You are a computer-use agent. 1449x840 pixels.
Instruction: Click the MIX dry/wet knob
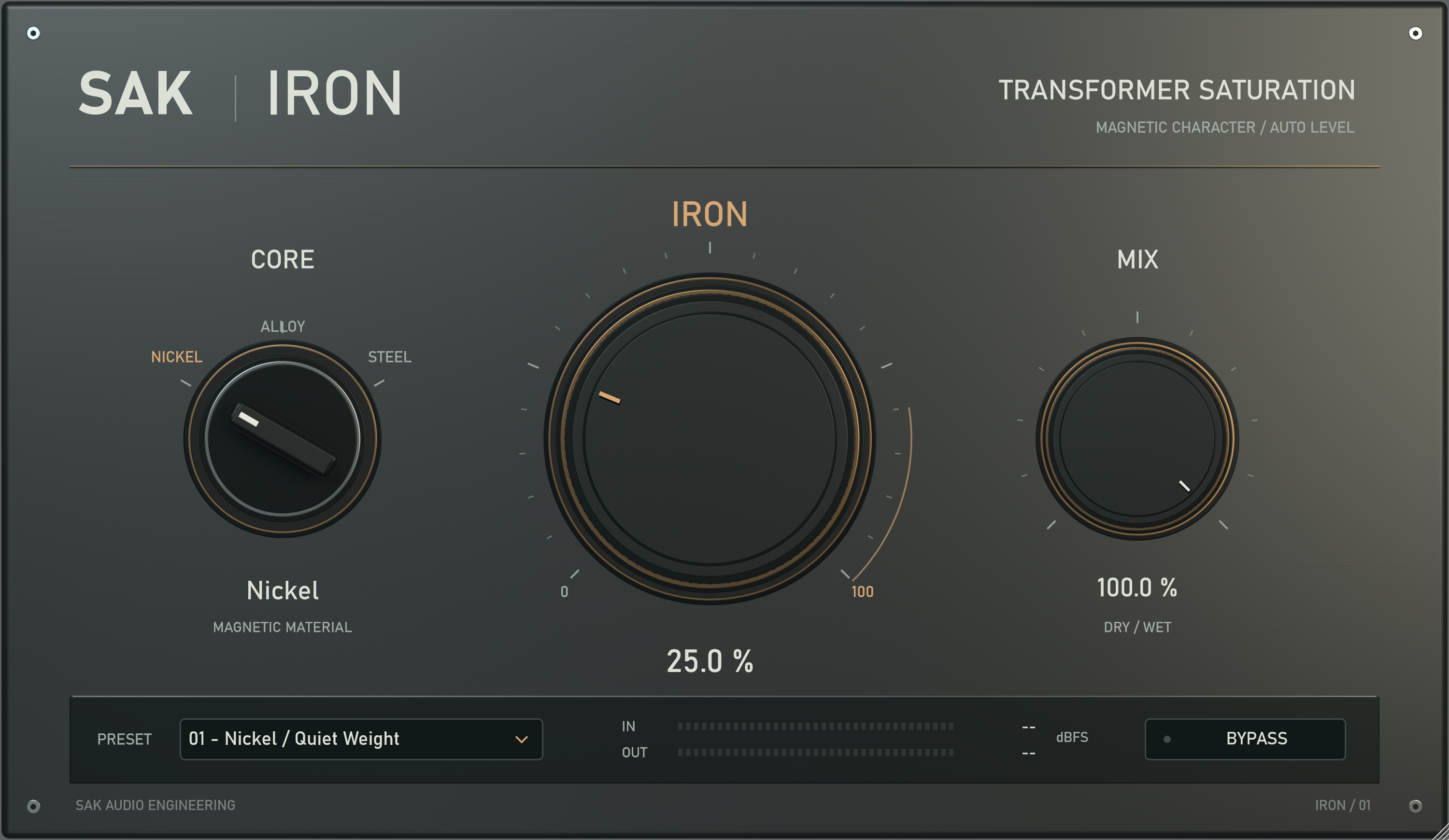click(x=1137, y=438)
